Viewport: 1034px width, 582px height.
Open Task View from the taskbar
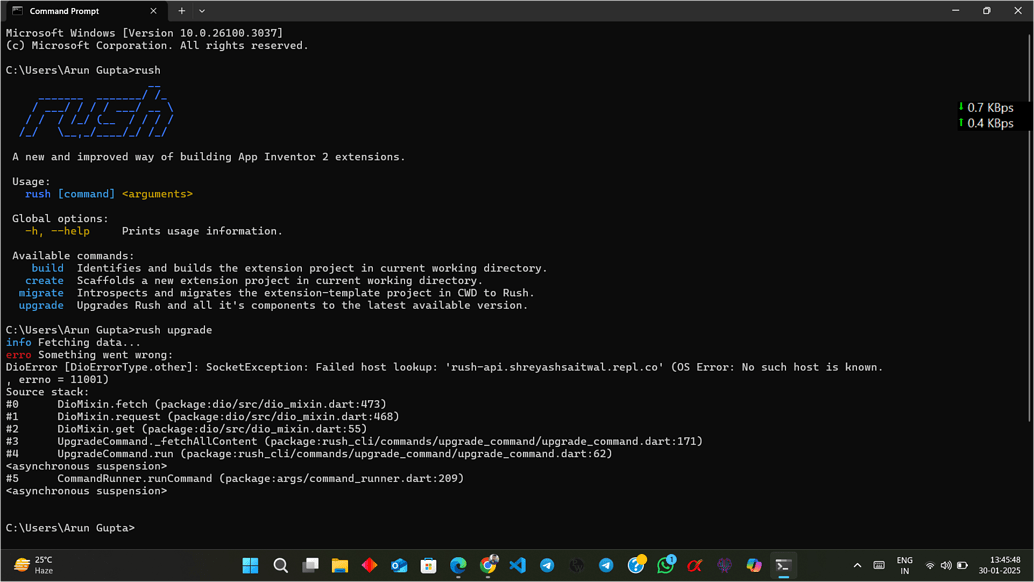[311, 565]
